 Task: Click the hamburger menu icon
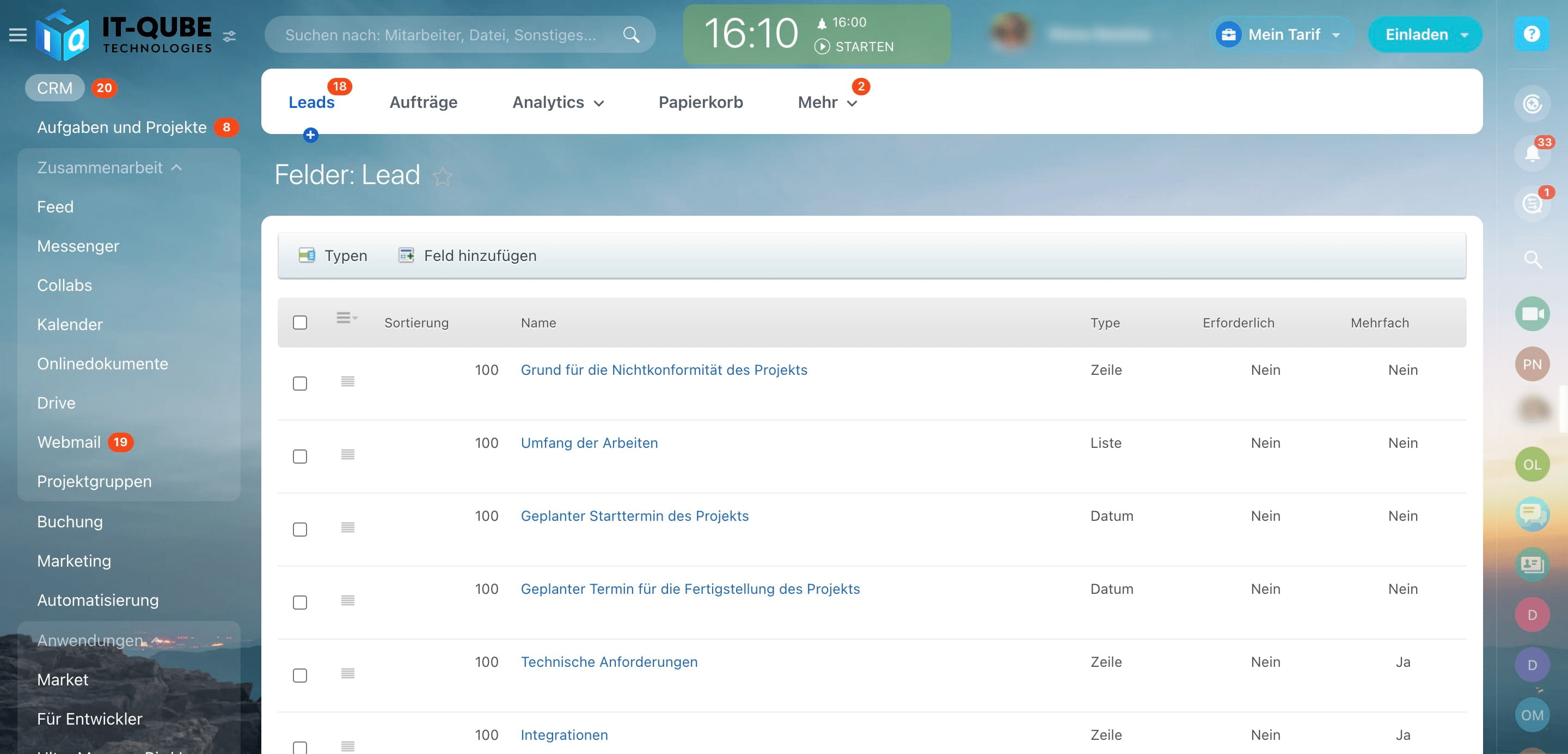click(17, 35)
